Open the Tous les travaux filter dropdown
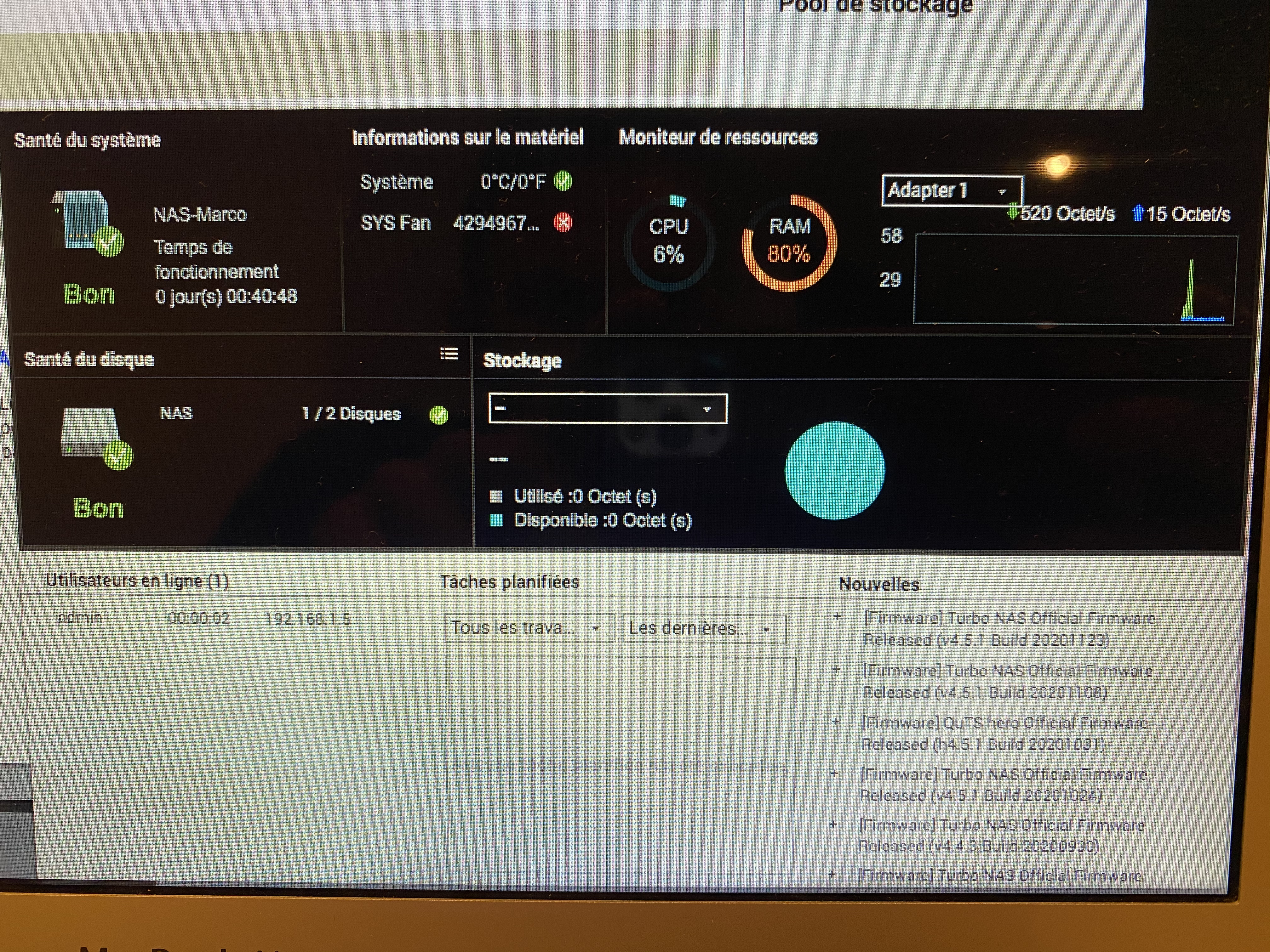This screenshot has height=952, width=1270. click(529, 628)
